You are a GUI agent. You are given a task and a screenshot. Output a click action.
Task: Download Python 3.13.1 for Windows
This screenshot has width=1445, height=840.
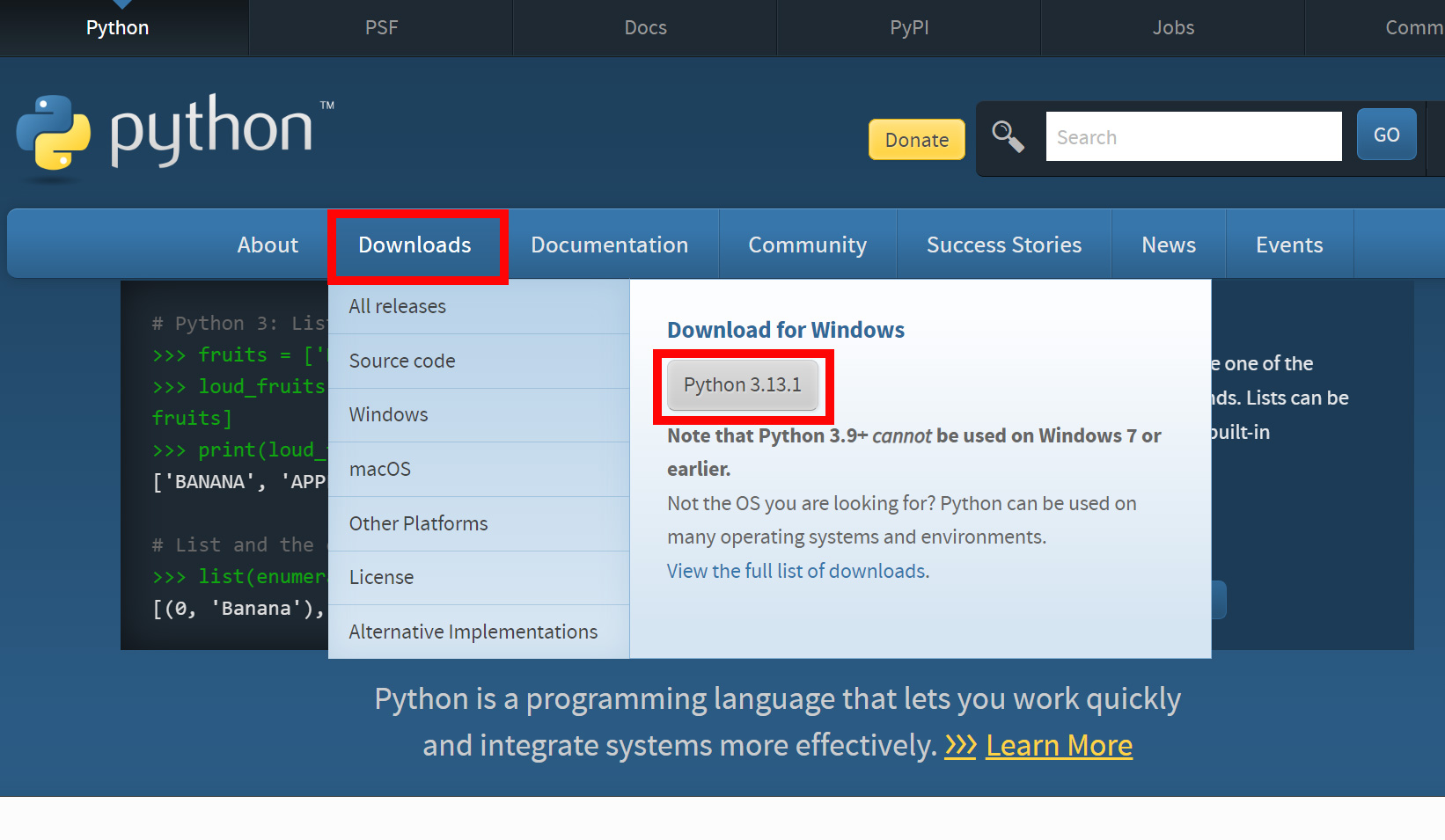click(742, 385)
